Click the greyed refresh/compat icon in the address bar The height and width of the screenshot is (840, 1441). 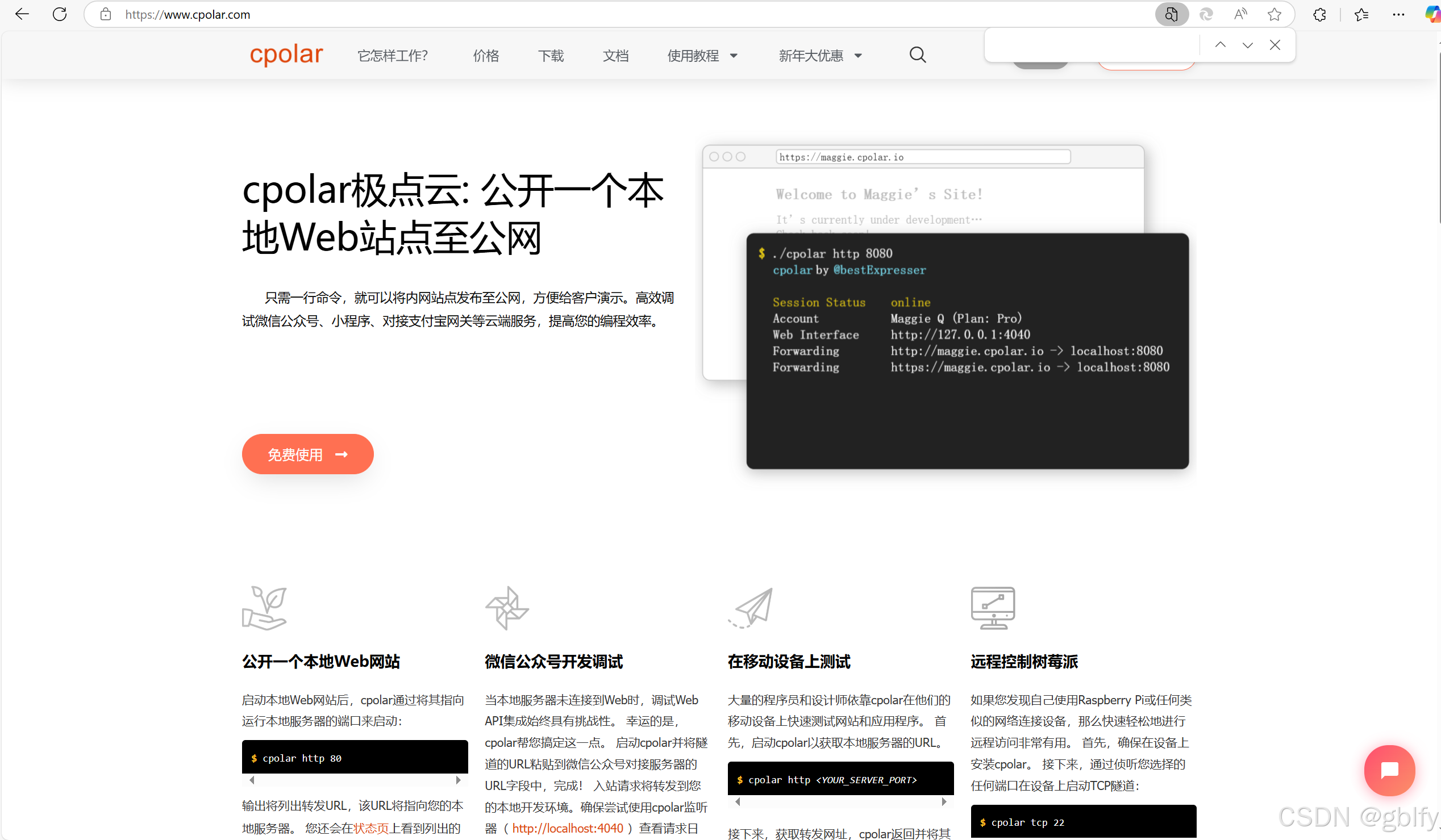(1206, 14)
